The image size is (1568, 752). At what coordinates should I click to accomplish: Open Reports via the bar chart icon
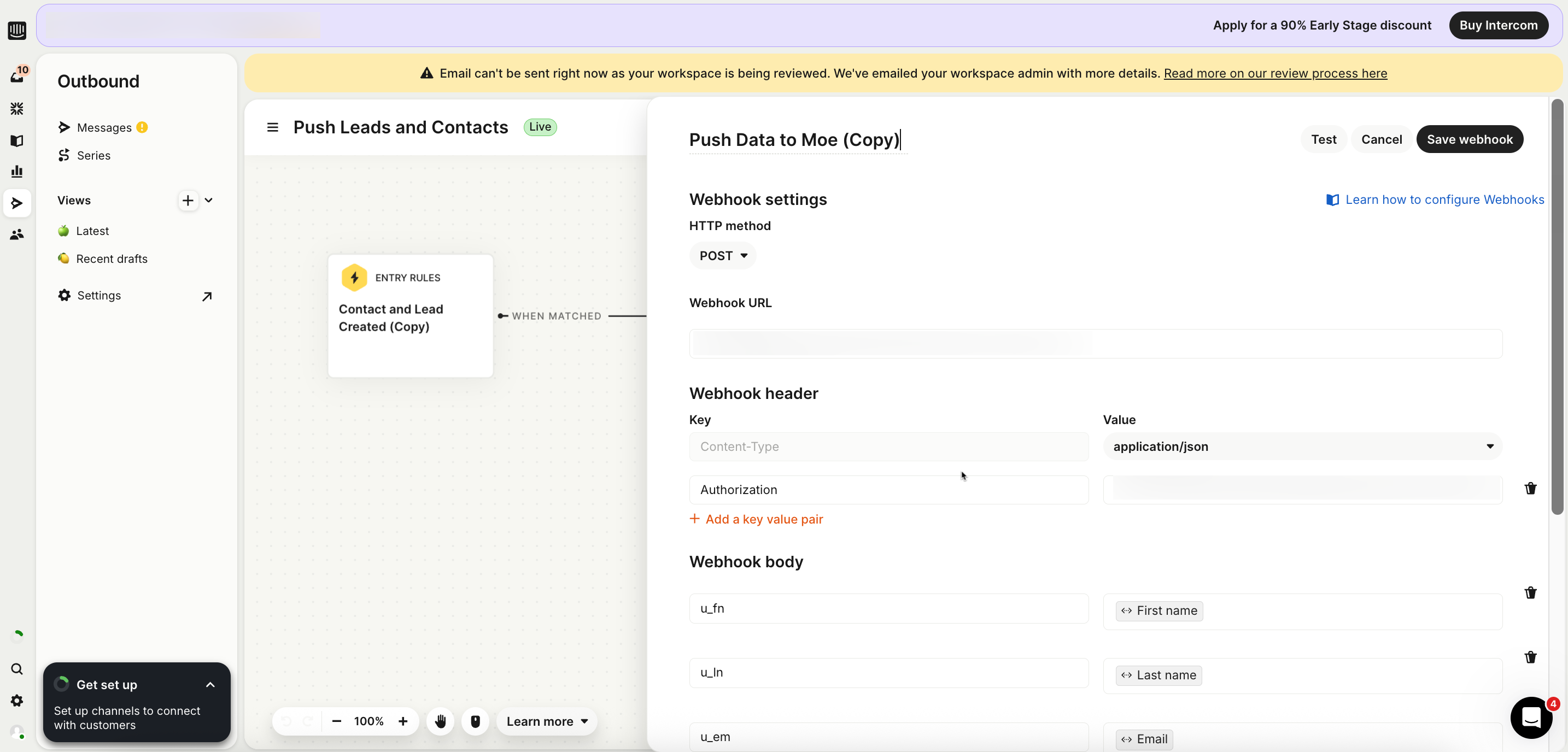(17, 171)
